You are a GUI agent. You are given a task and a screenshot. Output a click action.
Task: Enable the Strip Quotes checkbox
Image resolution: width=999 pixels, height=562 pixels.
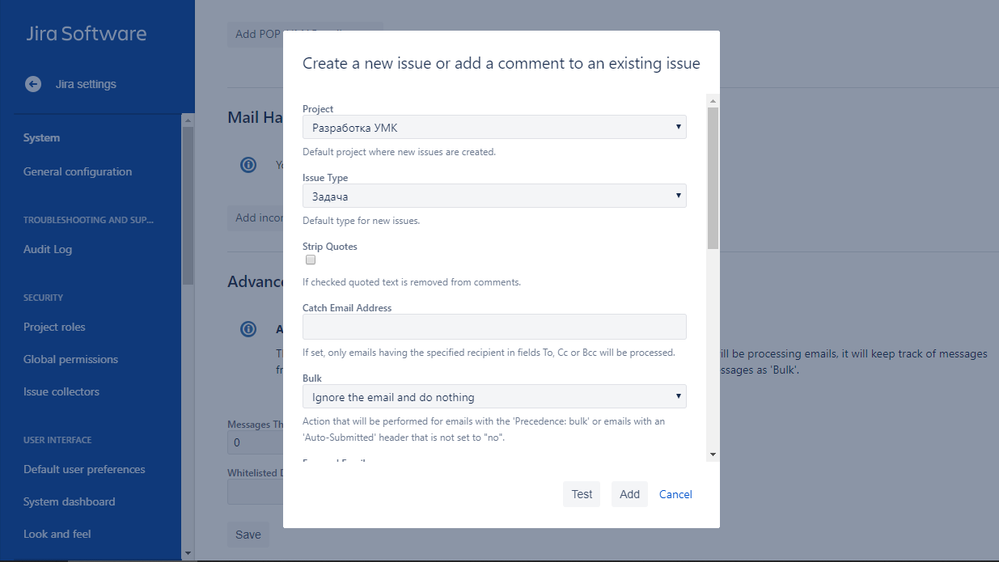click(x=310, y=260)
